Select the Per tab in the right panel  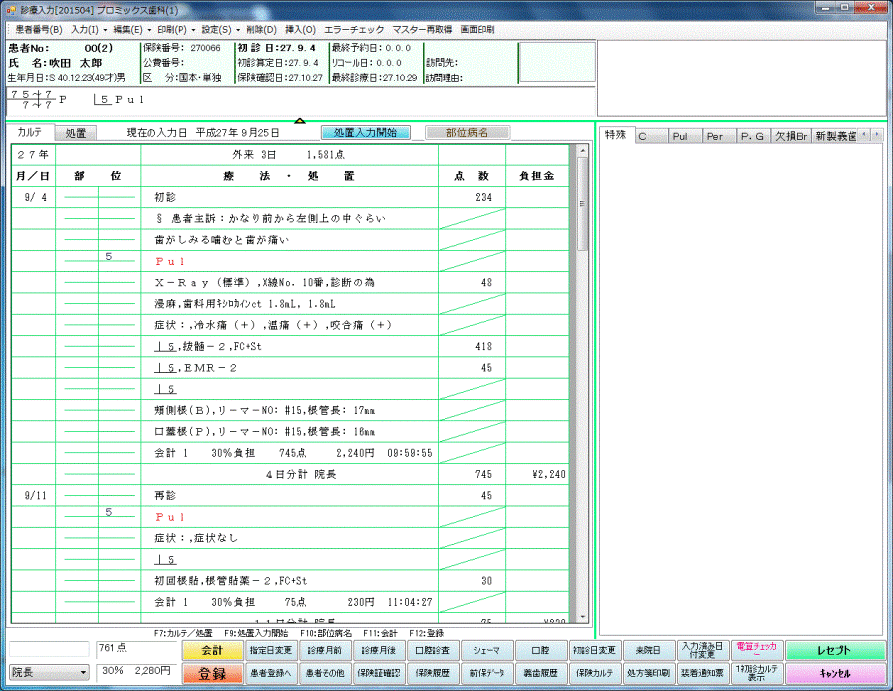[720, 136]
